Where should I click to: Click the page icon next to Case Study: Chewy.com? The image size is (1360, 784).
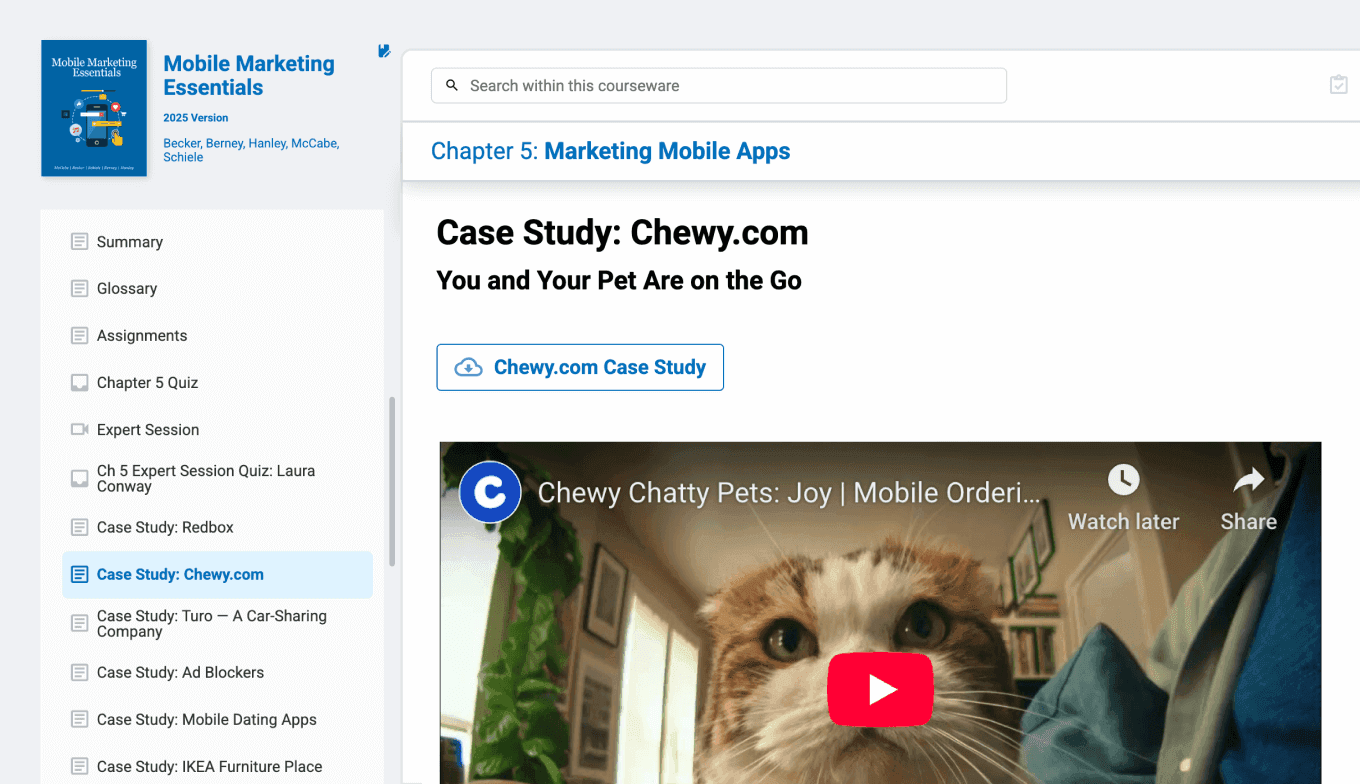pyautogui.click(x=80, y=575)
